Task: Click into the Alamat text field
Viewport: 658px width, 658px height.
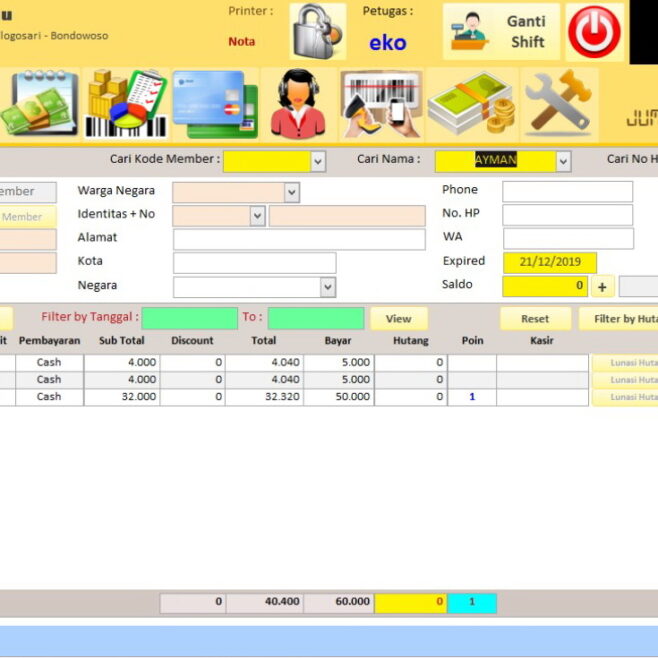Action: 298,239
